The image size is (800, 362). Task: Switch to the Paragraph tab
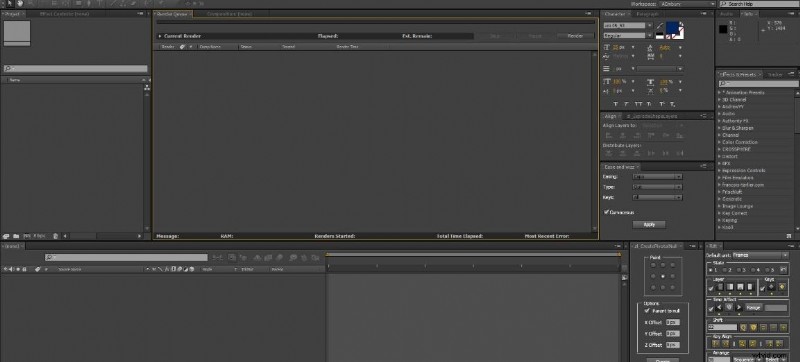tap(647, 14)
